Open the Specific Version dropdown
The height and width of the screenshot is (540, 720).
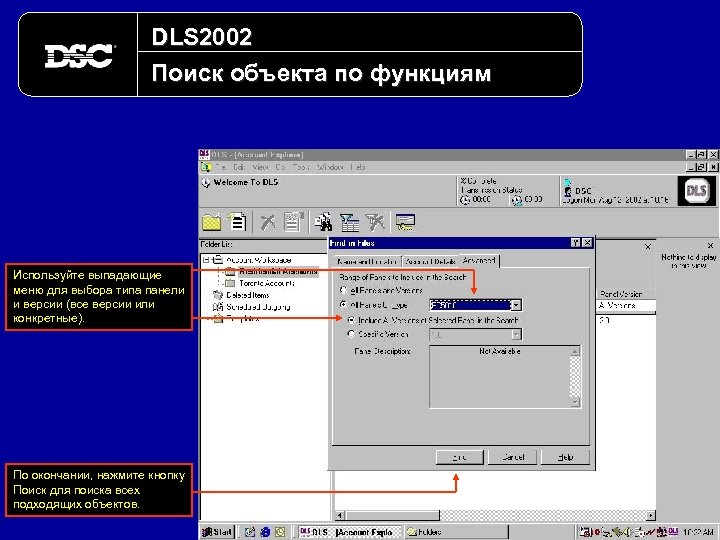(x=516, y=334)
